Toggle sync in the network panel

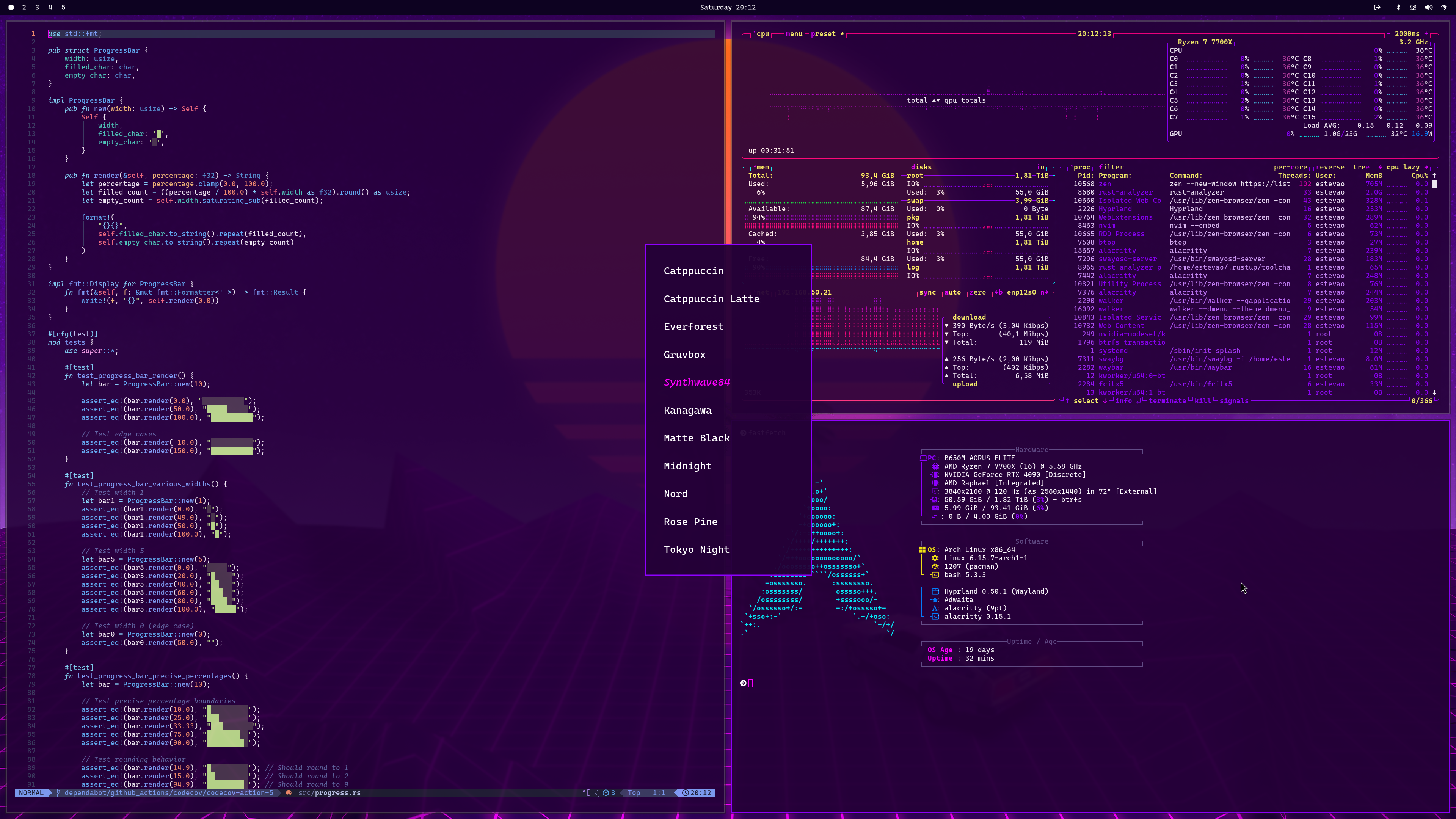(x=927, y=292)
